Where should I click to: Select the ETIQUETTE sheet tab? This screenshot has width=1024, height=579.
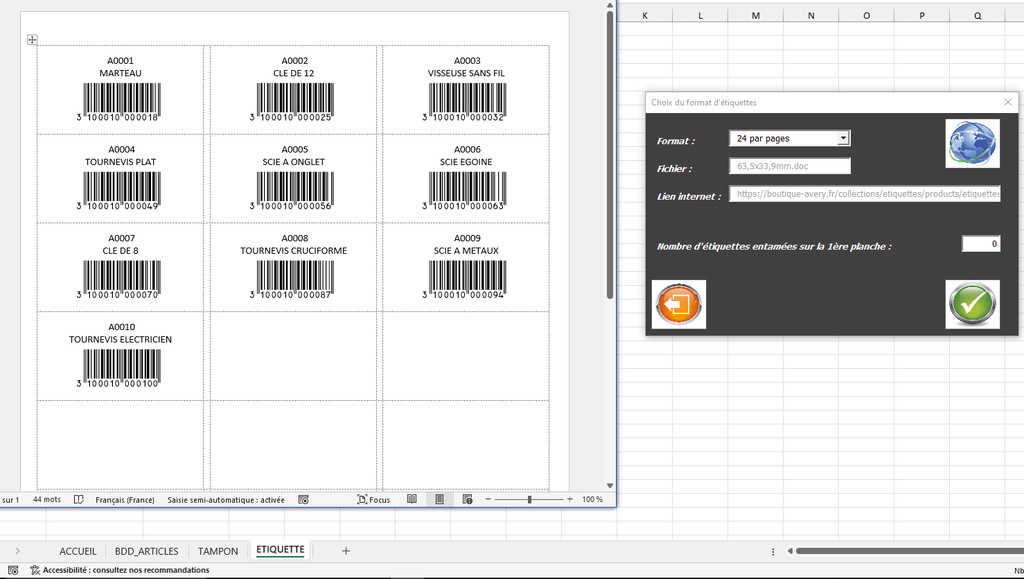click(x=280, y=550)
